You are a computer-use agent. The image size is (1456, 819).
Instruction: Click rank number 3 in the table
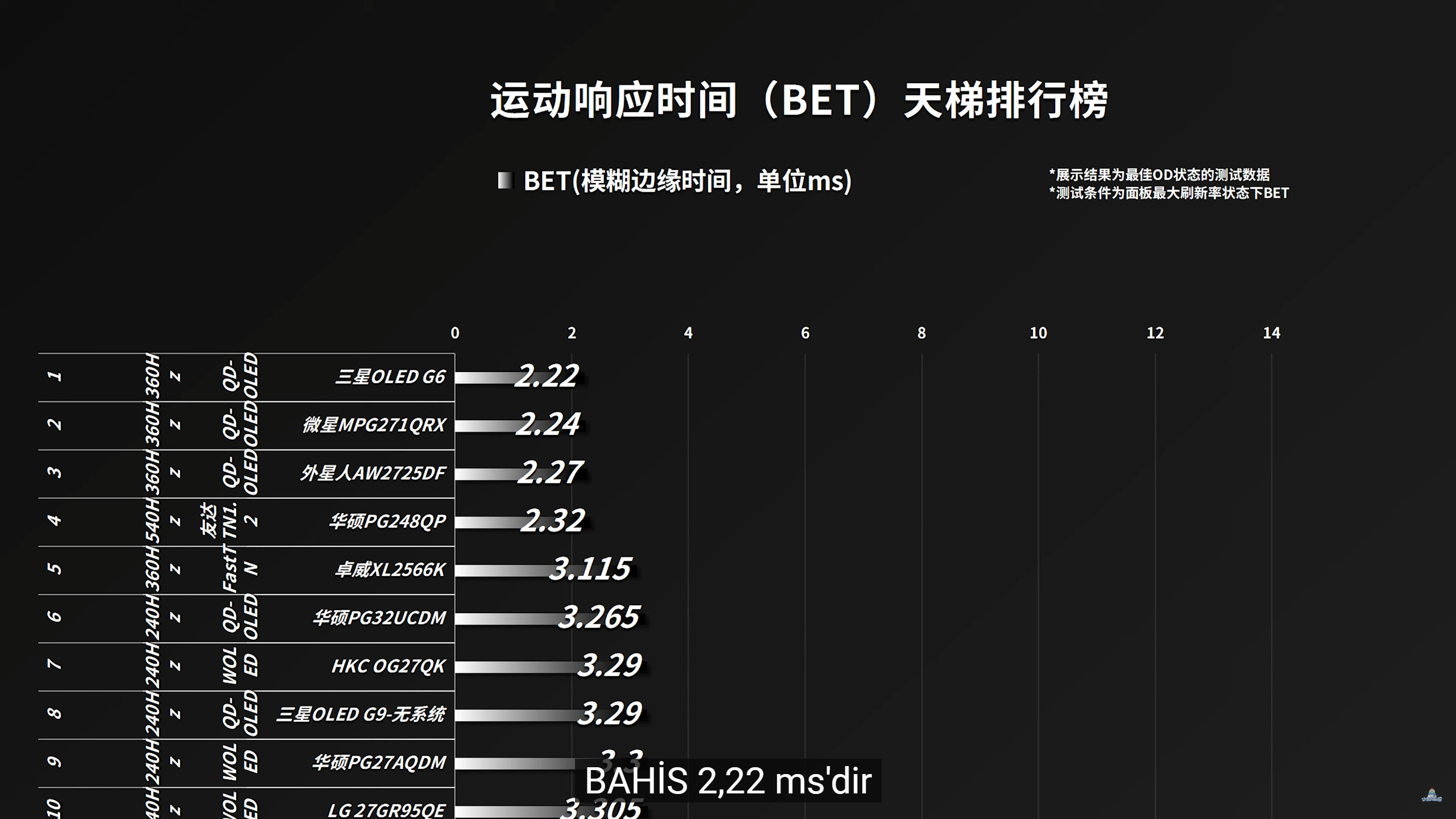[54, 473]
